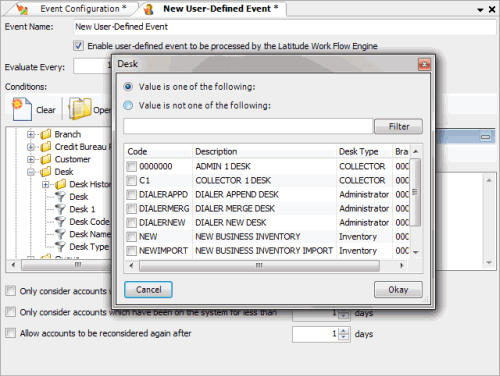Click the Desk History folder icon

click(x=60, y=184)
